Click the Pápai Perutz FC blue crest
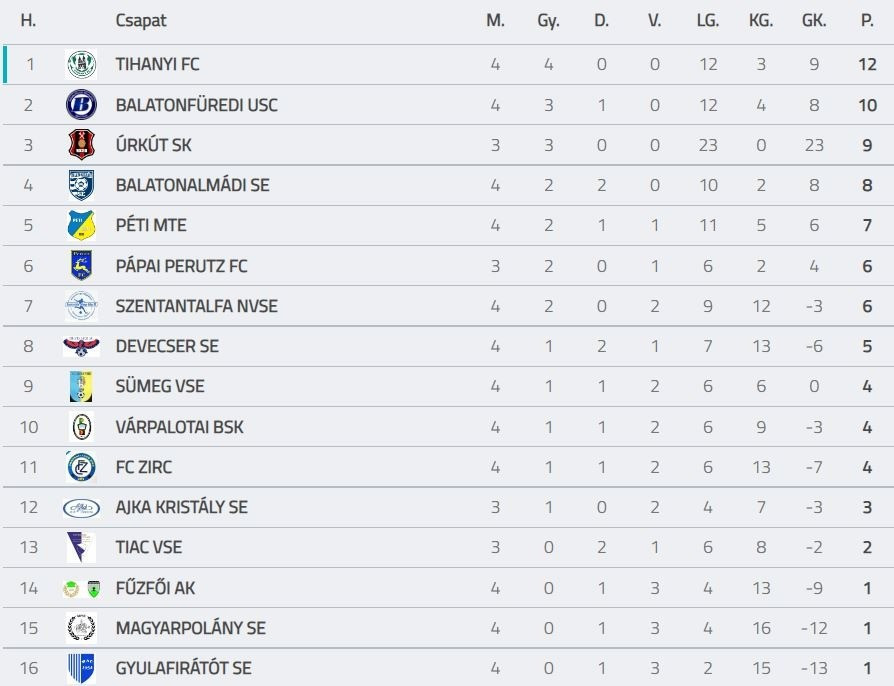The height and width of the screenshot is (686, 894). coord(81,266)
